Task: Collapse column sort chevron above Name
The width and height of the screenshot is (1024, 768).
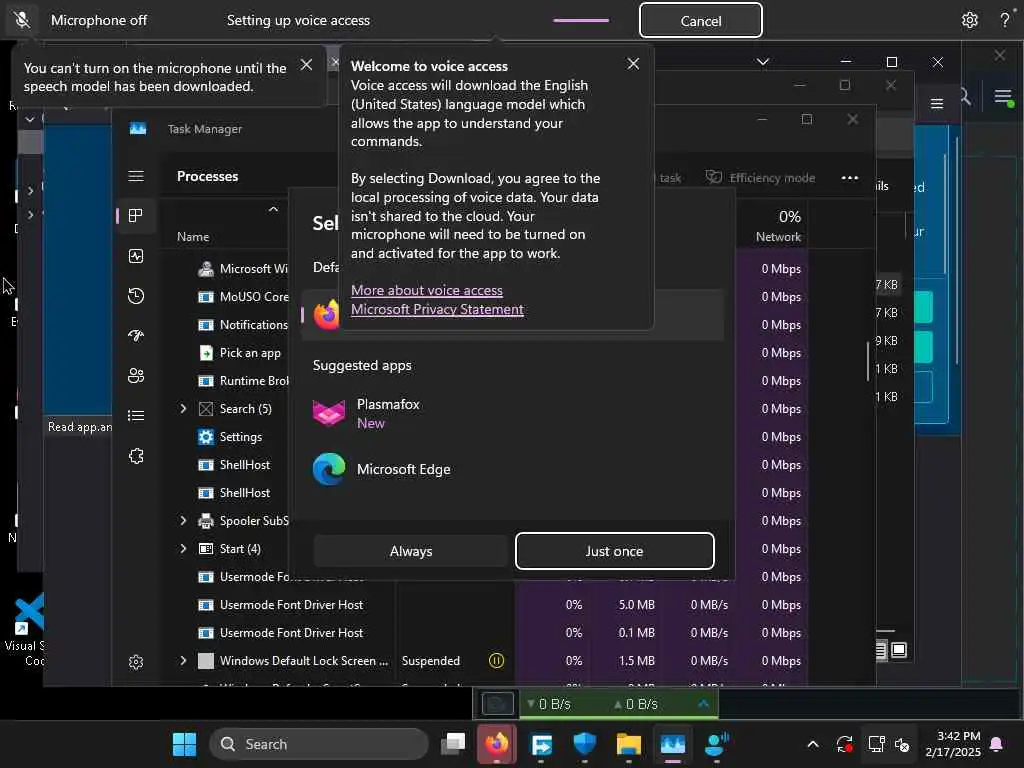Action: [273, 209]
